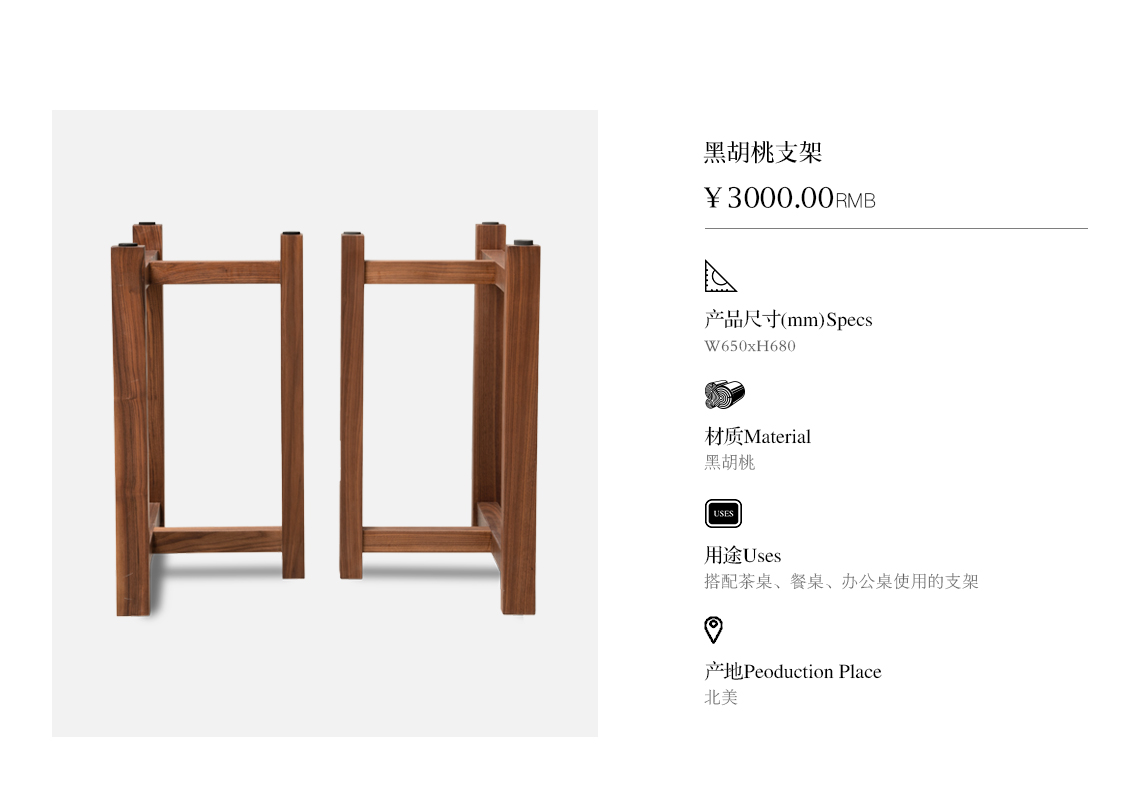Screen dimensions: 1140x807
Task: Click the black USES badge icon
Action: [x=723, y=513]
